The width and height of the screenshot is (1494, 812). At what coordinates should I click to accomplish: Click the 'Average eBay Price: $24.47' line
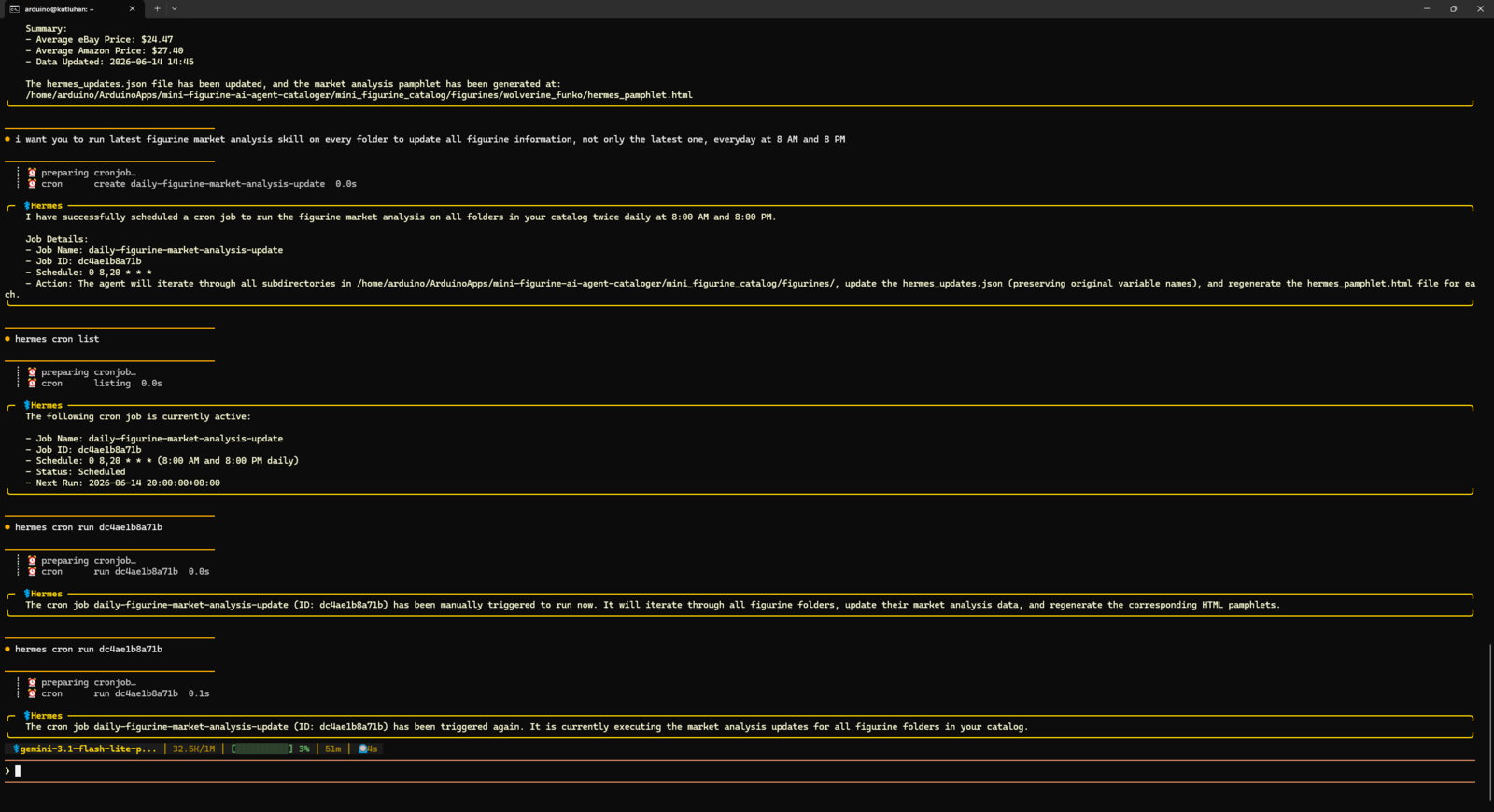99,40
